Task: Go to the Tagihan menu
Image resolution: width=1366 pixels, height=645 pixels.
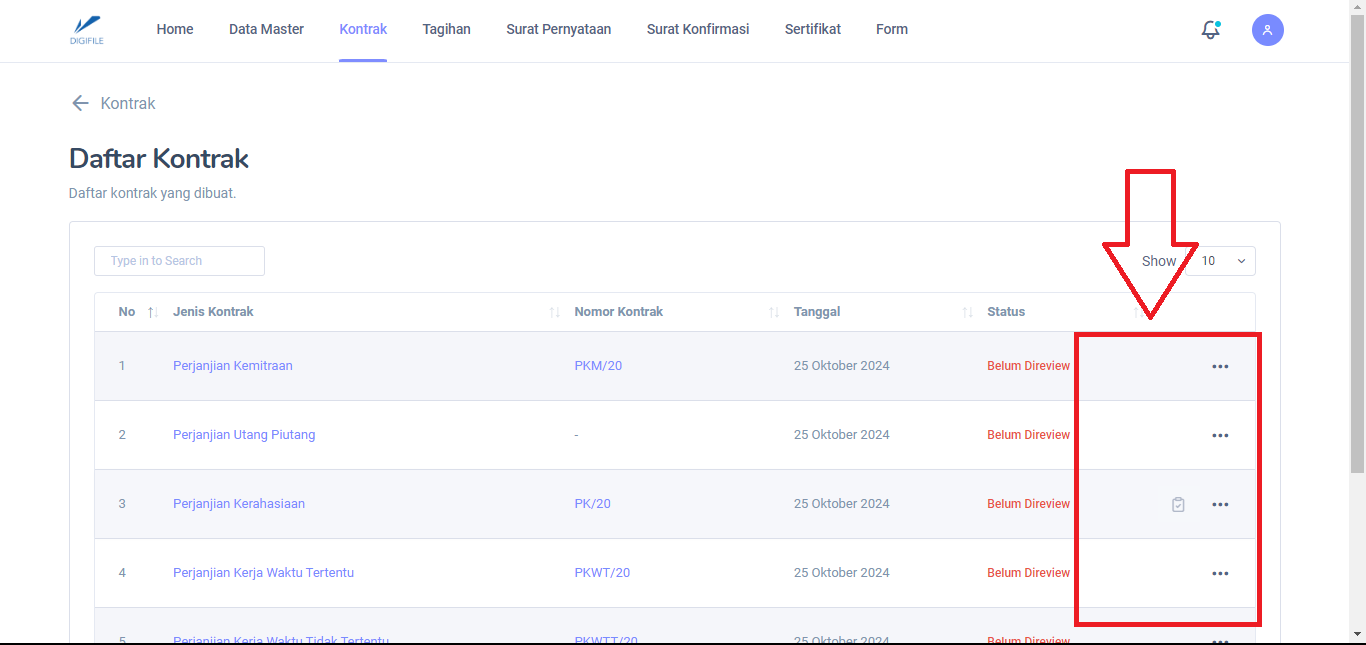Action: (x=446, y=29)
